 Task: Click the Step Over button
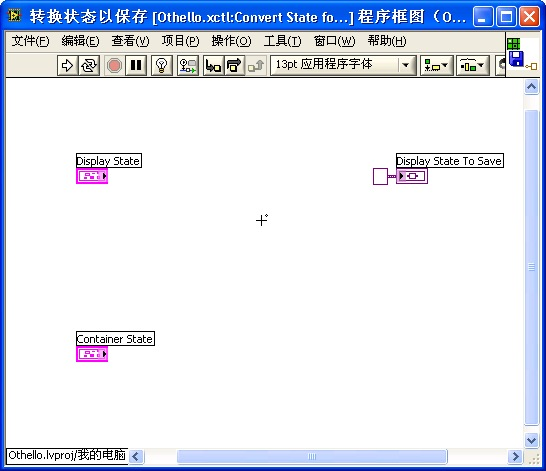[234, 65]
